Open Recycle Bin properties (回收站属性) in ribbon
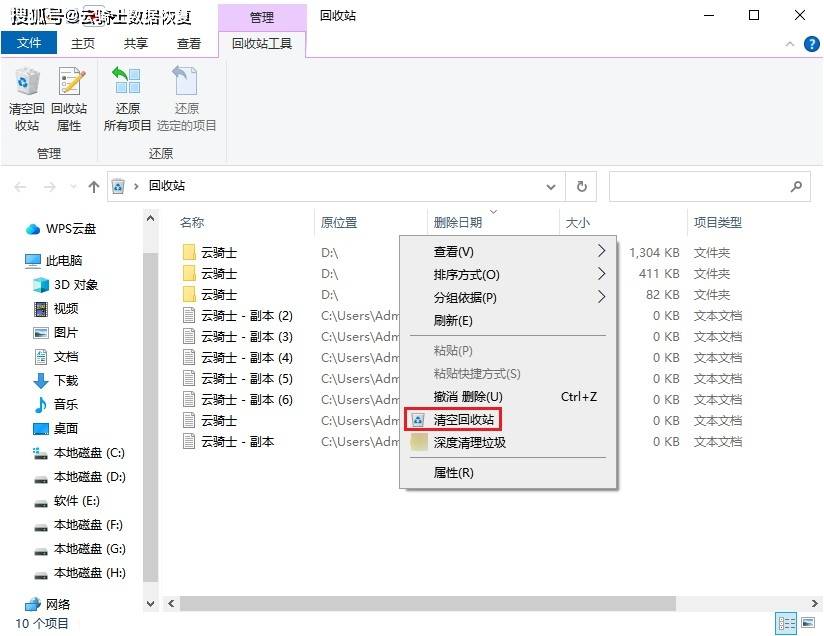The image size is (824, 636). 69,99
